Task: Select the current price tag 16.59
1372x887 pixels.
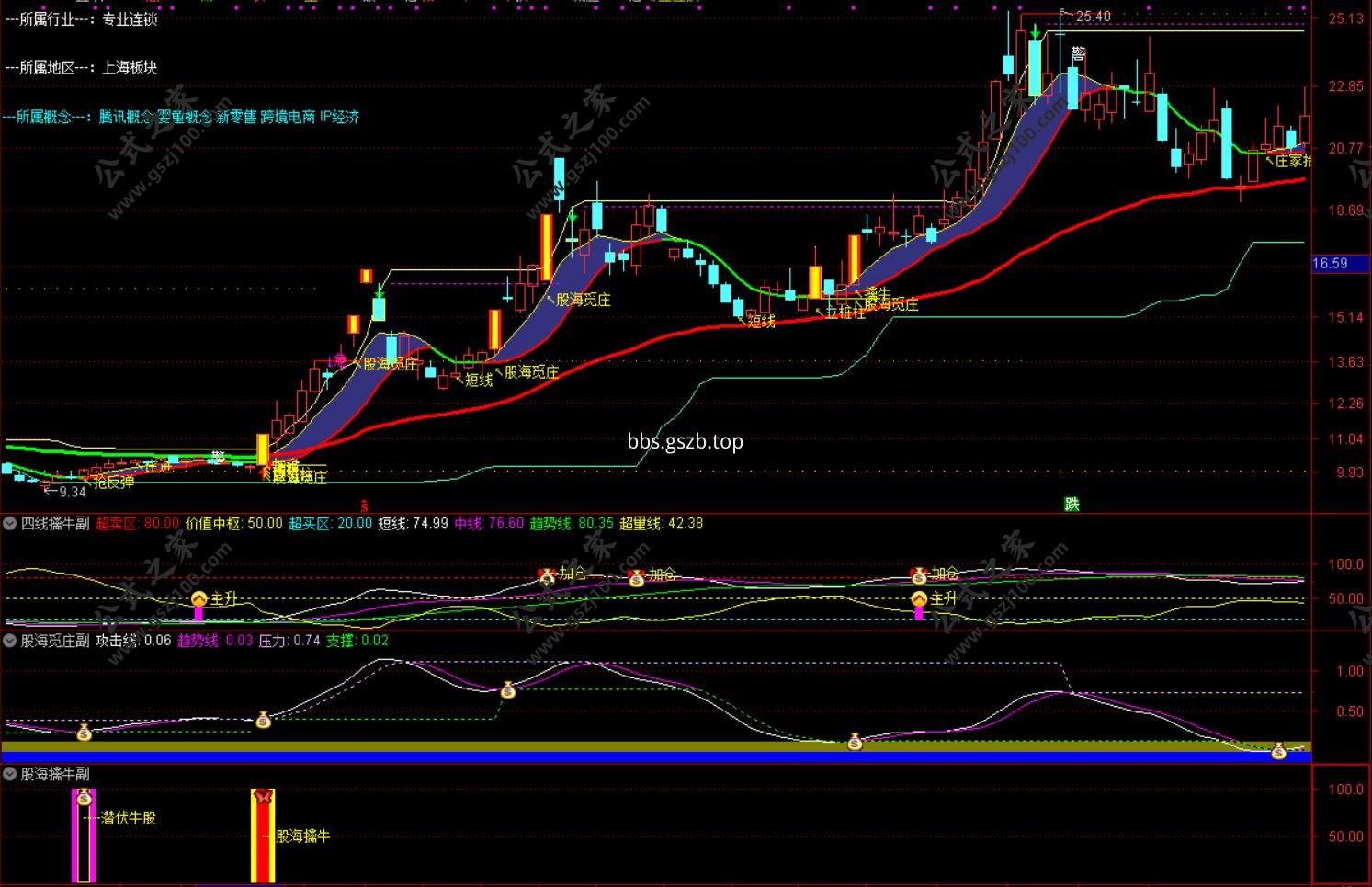Action: [1340, 264]
